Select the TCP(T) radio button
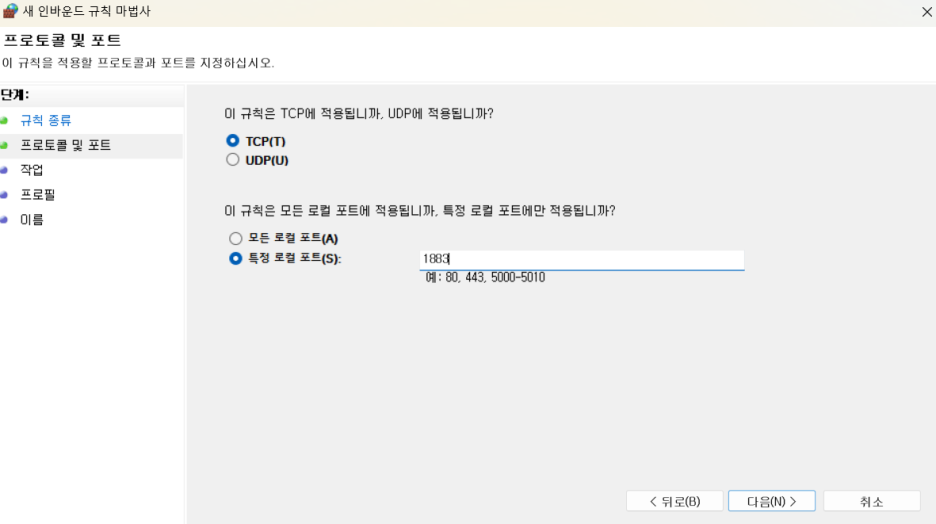This screenshot has height=524, width=936. tap(233, 141)
